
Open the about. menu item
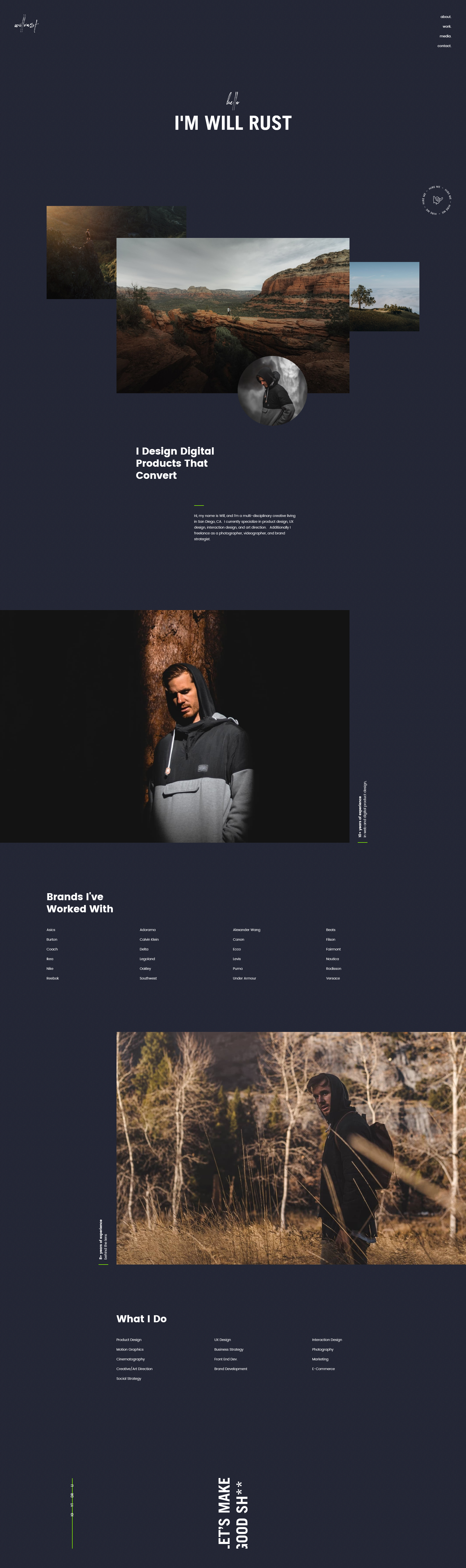pos(446,17)
